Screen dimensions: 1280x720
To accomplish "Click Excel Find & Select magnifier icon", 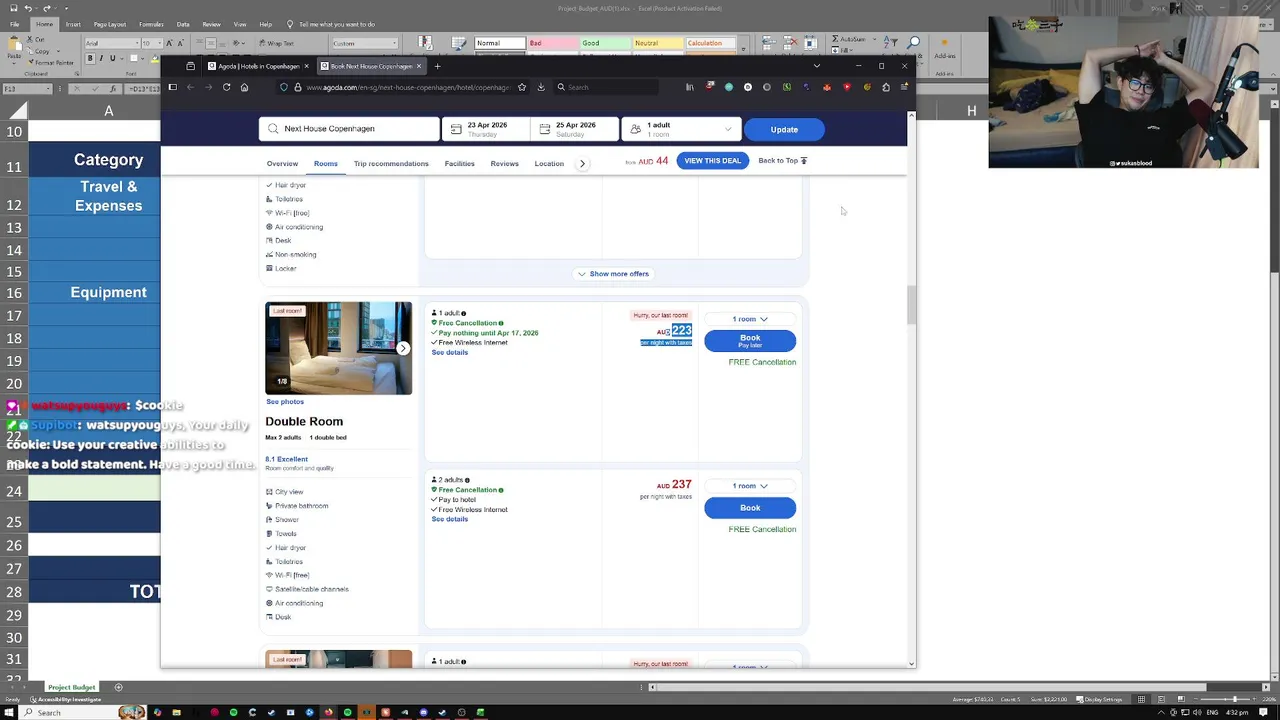I will coord(914,43).
